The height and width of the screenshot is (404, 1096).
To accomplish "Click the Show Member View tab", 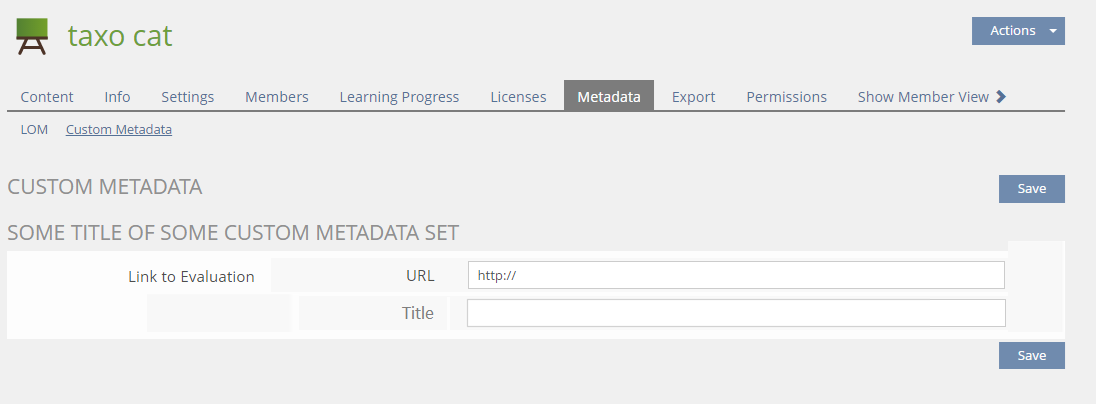I will [923, 97].
